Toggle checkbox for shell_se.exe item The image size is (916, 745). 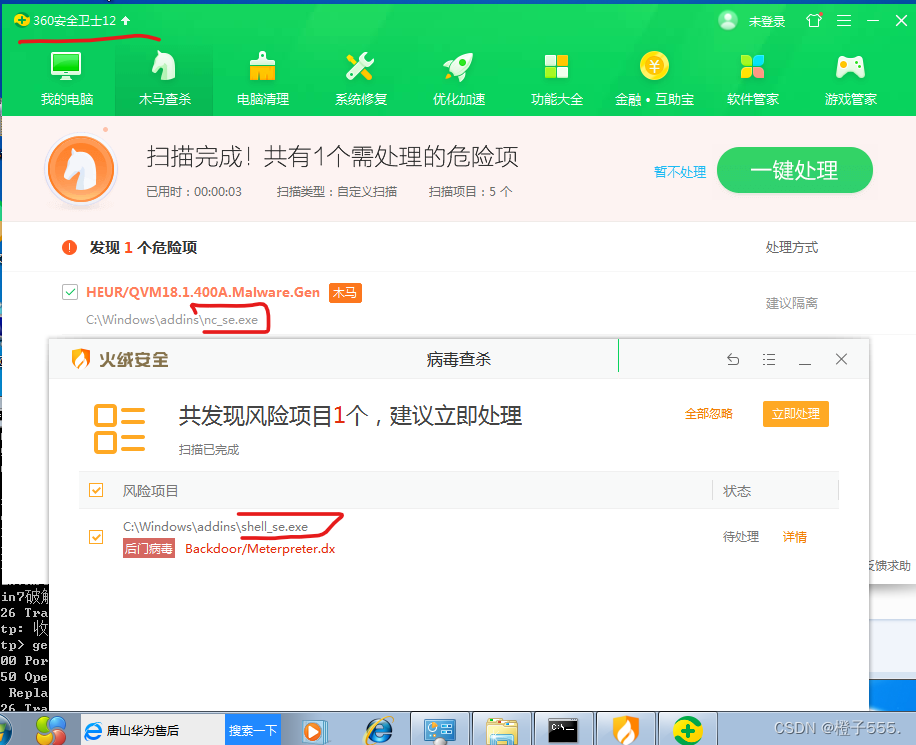[x=96, y=536]
